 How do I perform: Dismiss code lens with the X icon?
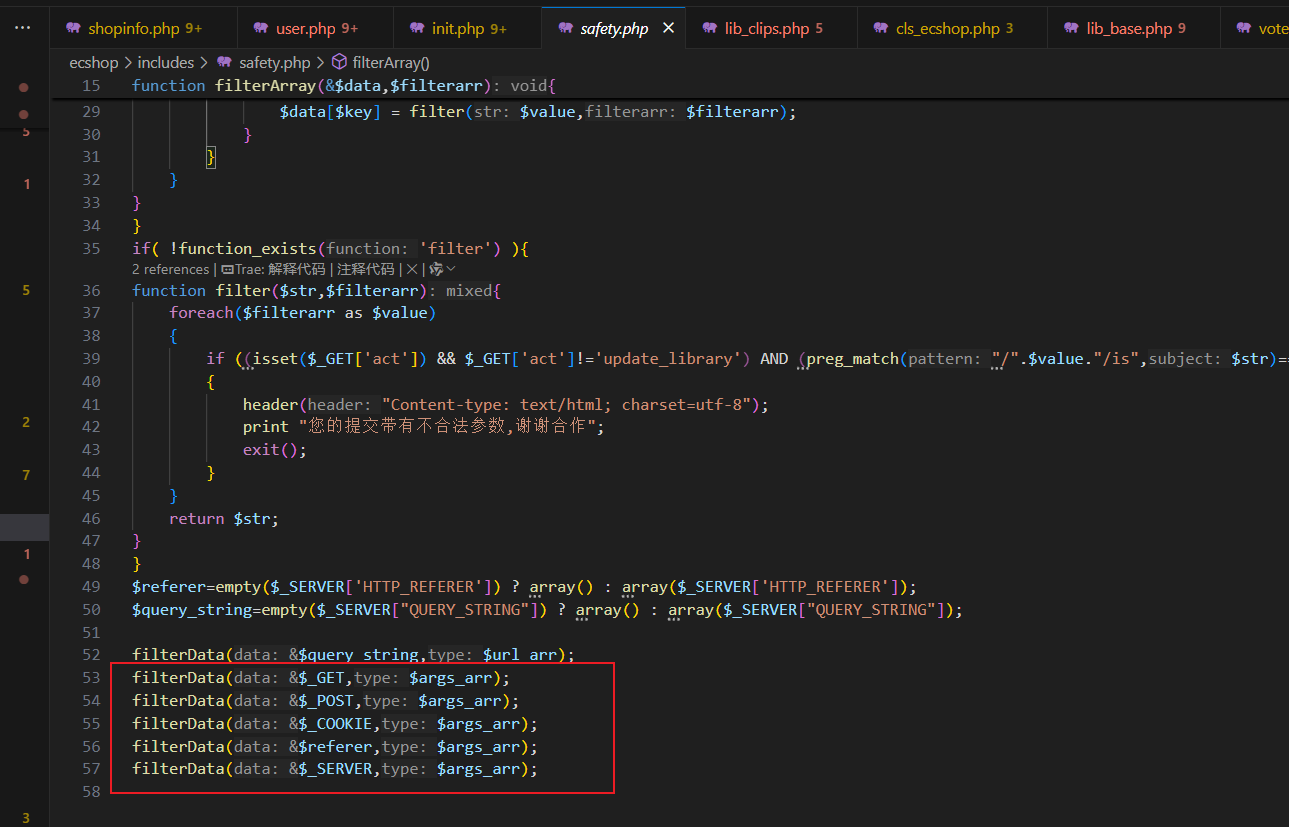coord(411,269)
